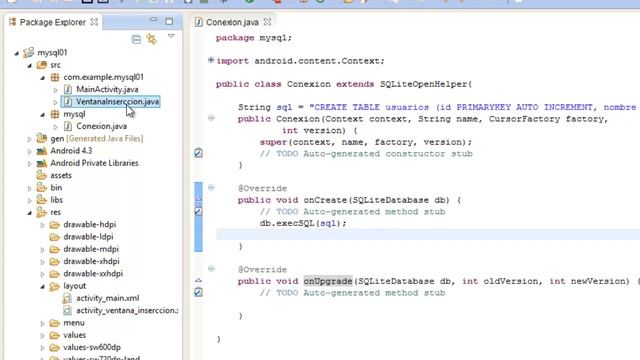The height and width of the screenshot is (360, 640).
Task: Fold the Conexion constructor block
Action: (x=211, y=118)
